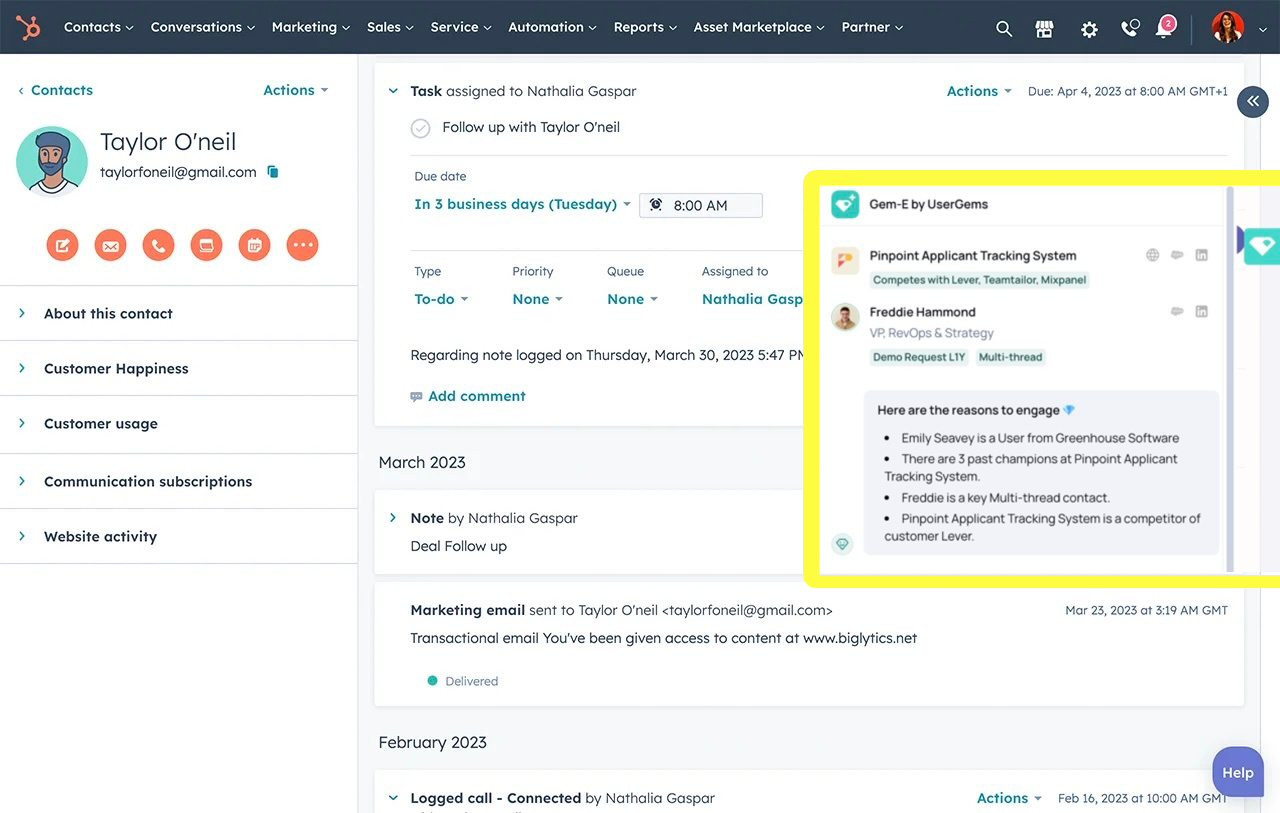Collapse the Task assigned card chevron
The width and height of the screenshot is (1280, 813).
[393, 91]
